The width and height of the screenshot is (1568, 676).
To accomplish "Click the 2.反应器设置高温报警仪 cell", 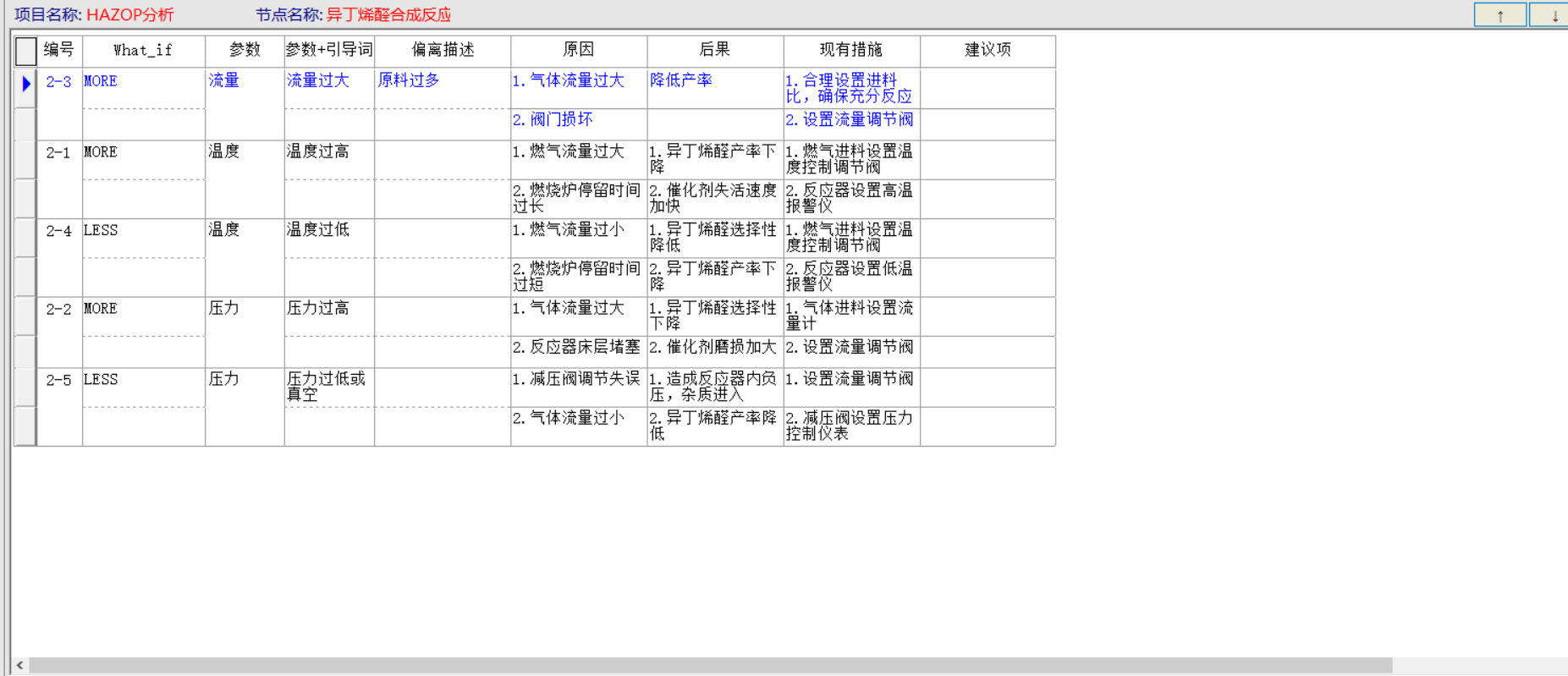I will 851,199.
